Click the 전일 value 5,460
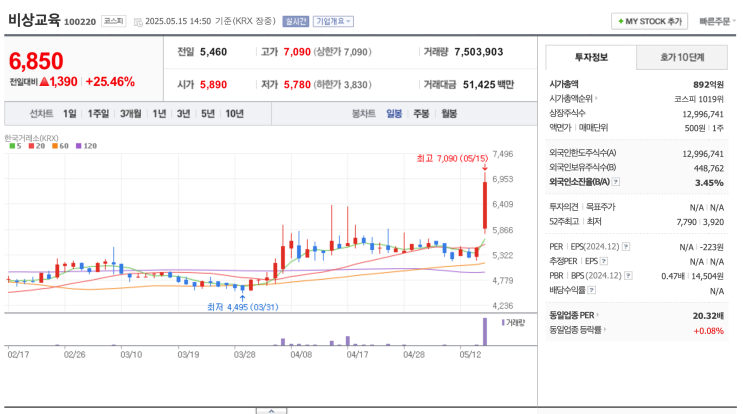Screen dimensions: 743x414 (213, 52)
